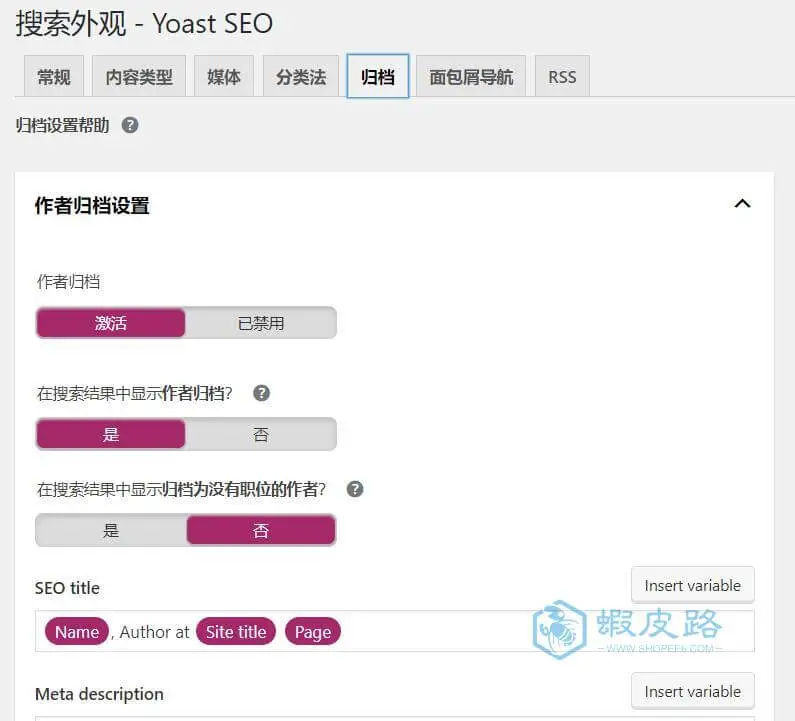Collapse the 作者归档设置 section chevron

click(742, 204)
